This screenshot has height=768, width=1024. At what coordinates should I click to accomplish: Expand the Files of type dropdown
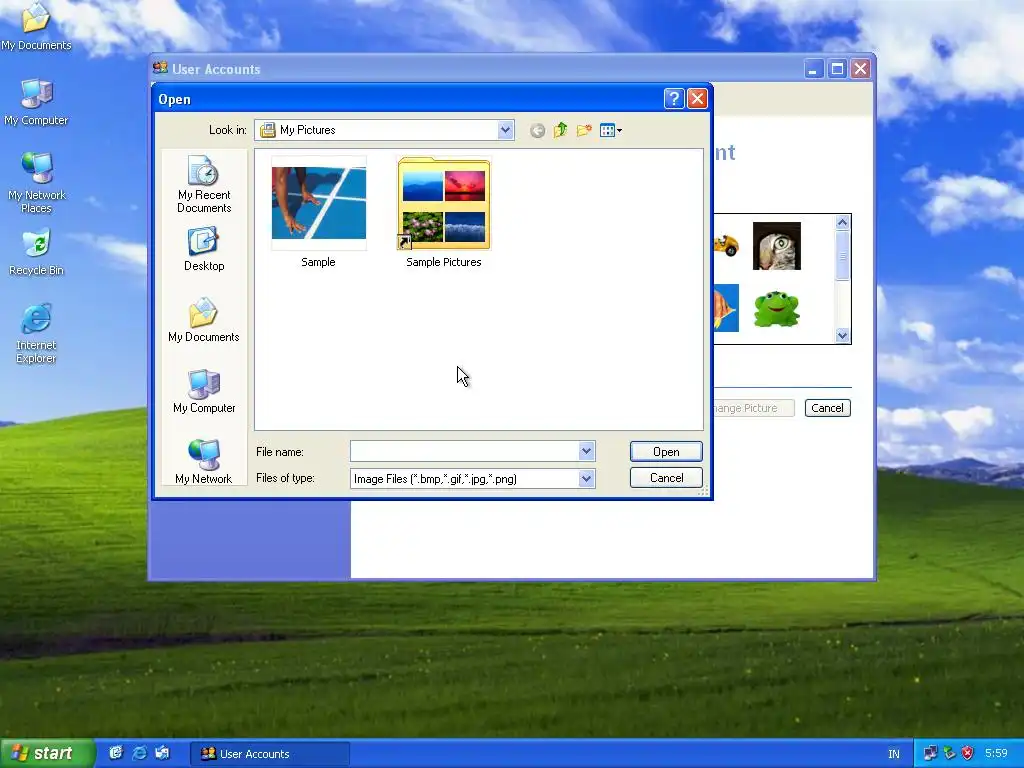click(586, 479)
